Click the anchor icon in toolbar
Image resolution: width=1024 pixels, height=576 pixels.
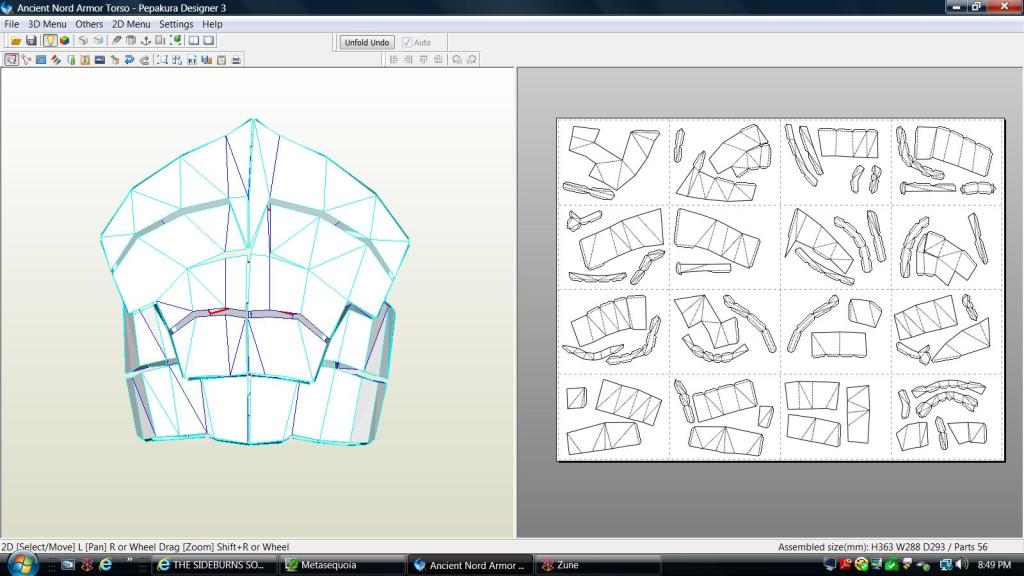(145, 41)
